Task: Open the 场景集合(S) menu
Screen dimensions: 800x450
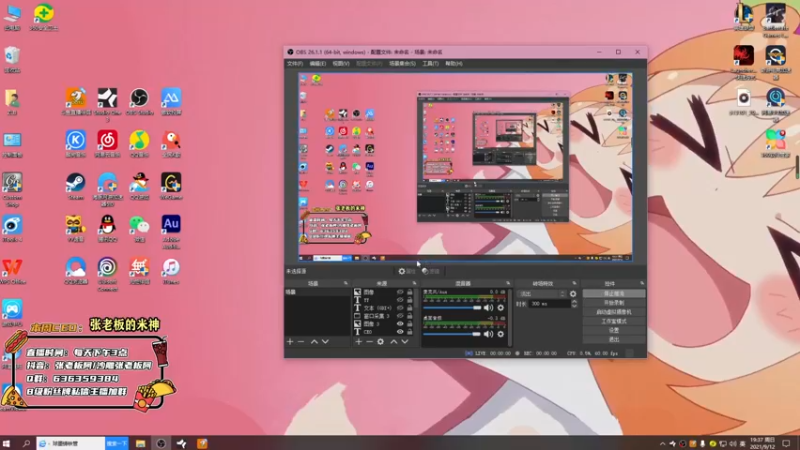Action: coord(402,64)
